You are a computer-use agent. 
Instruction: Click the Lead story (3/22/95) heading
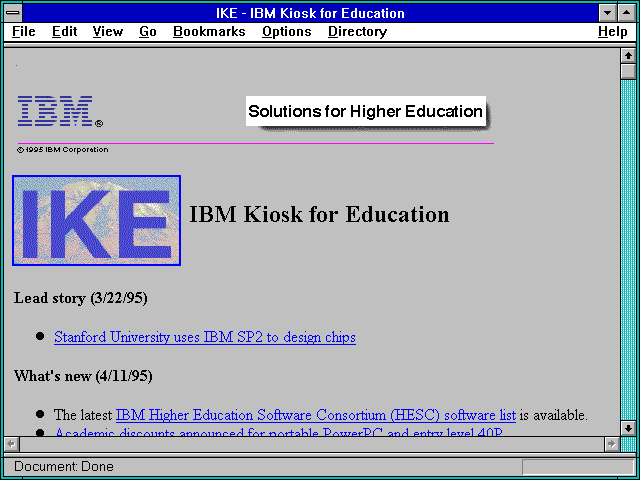(80, 298)
